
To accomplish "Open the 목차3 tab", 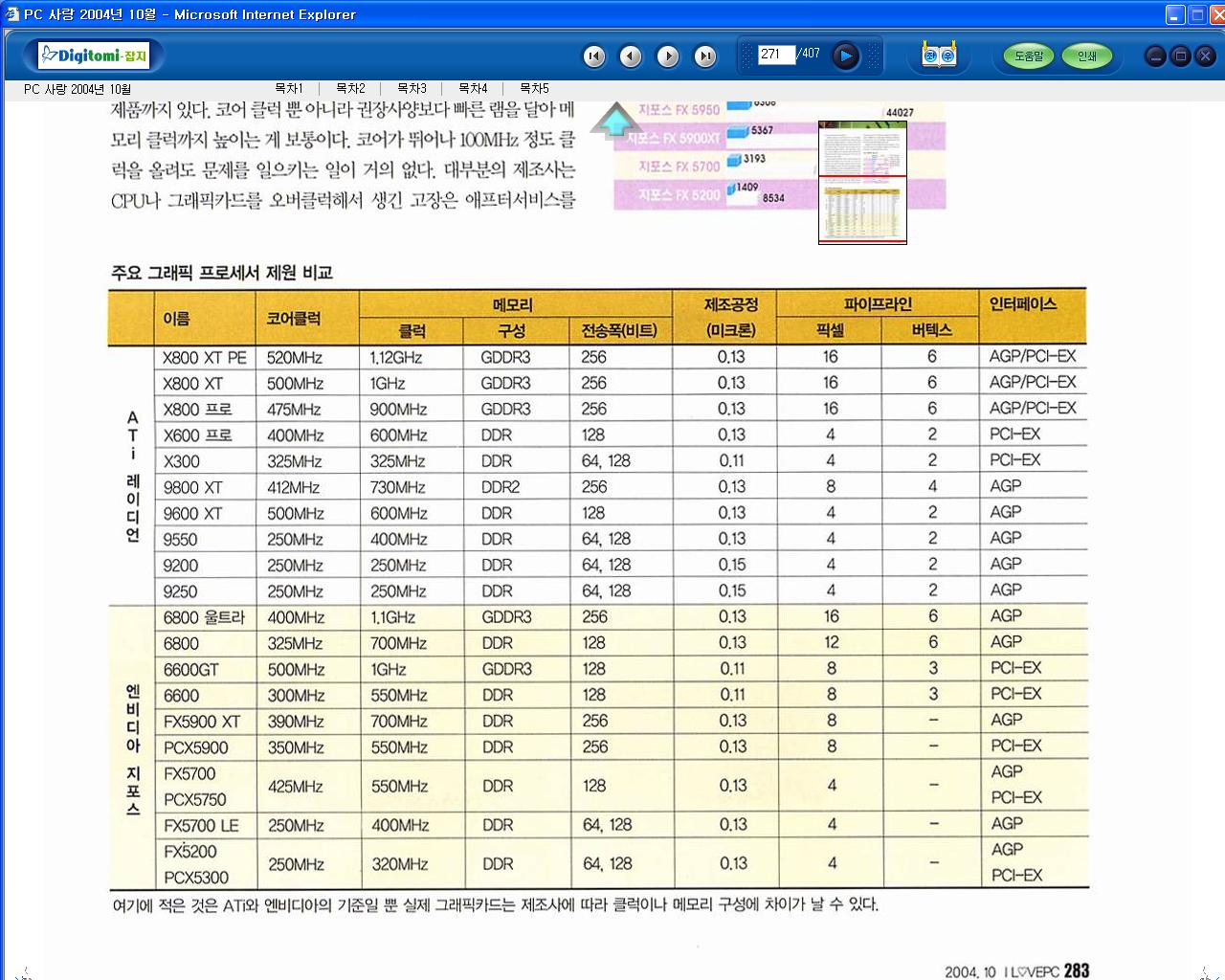I will pyautogui.click(x=412, y=88).
